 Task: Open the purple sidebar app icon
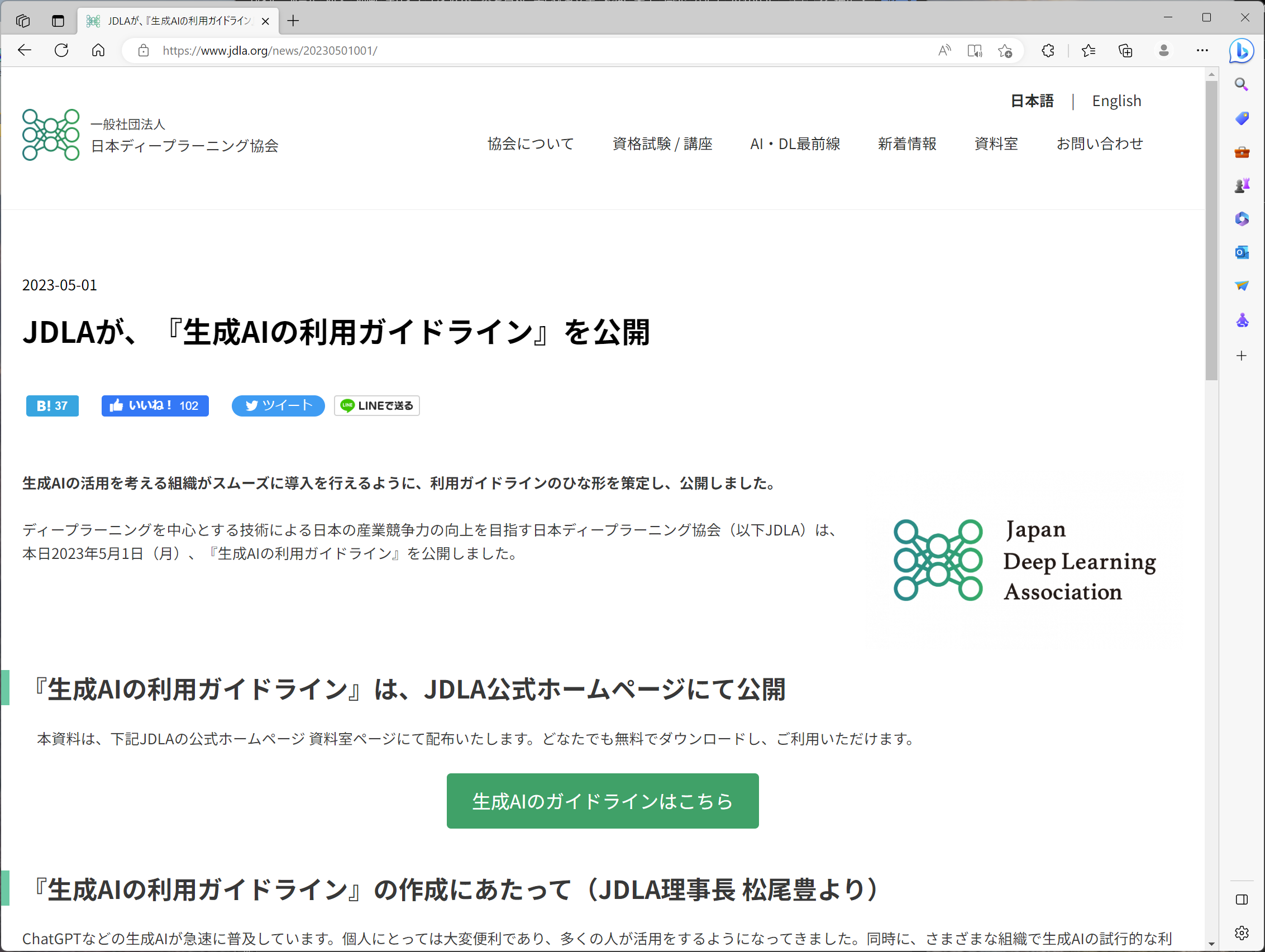click(1241, 320)
